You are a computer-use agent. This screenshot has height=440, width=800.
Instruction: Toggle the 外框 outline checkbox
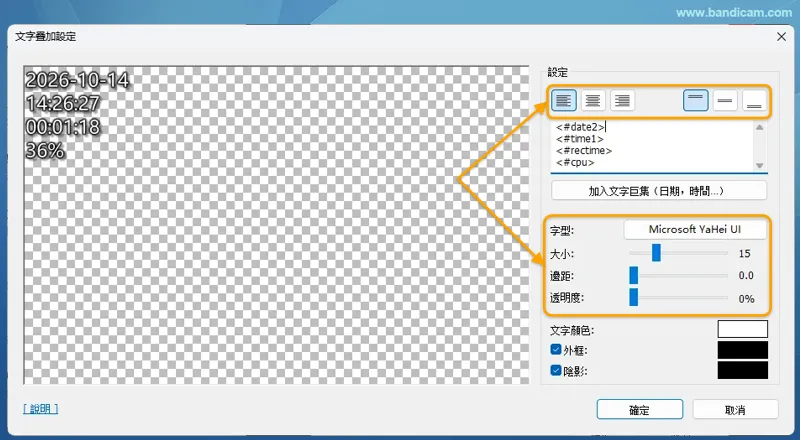click(x=556, y=350)
